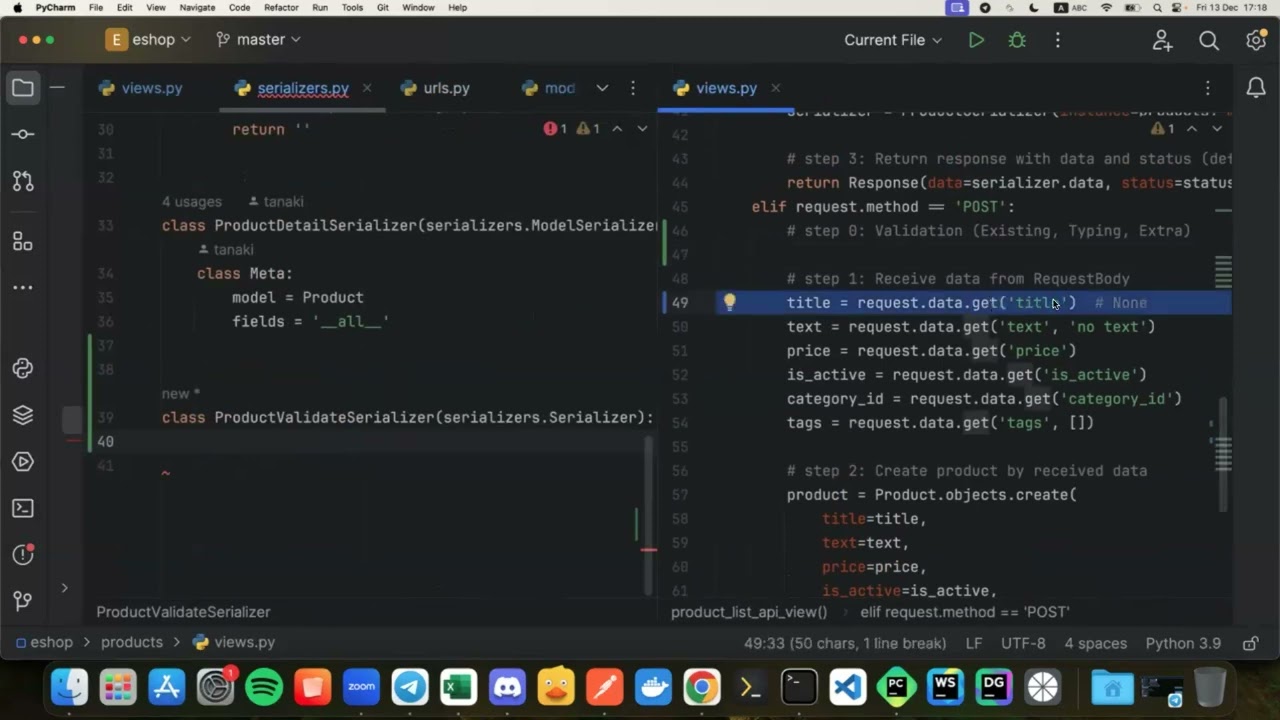Jump to previous highlighted problem in right views.py
The image size is (1280, 720).
(1192, 129)
